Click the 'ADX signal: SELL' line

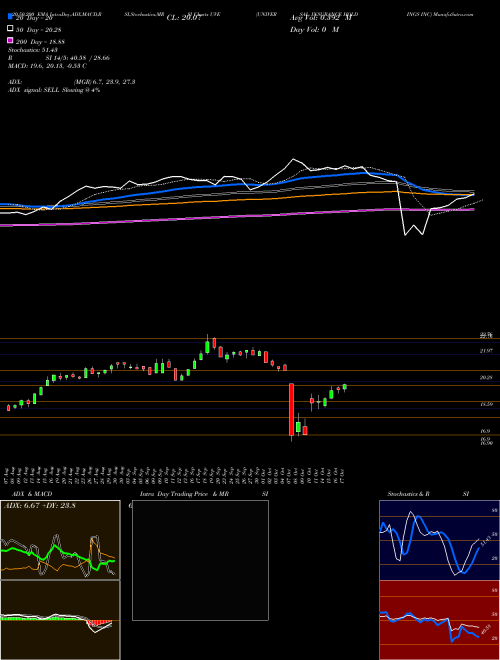pyautogui.click(x=54, y=90)
